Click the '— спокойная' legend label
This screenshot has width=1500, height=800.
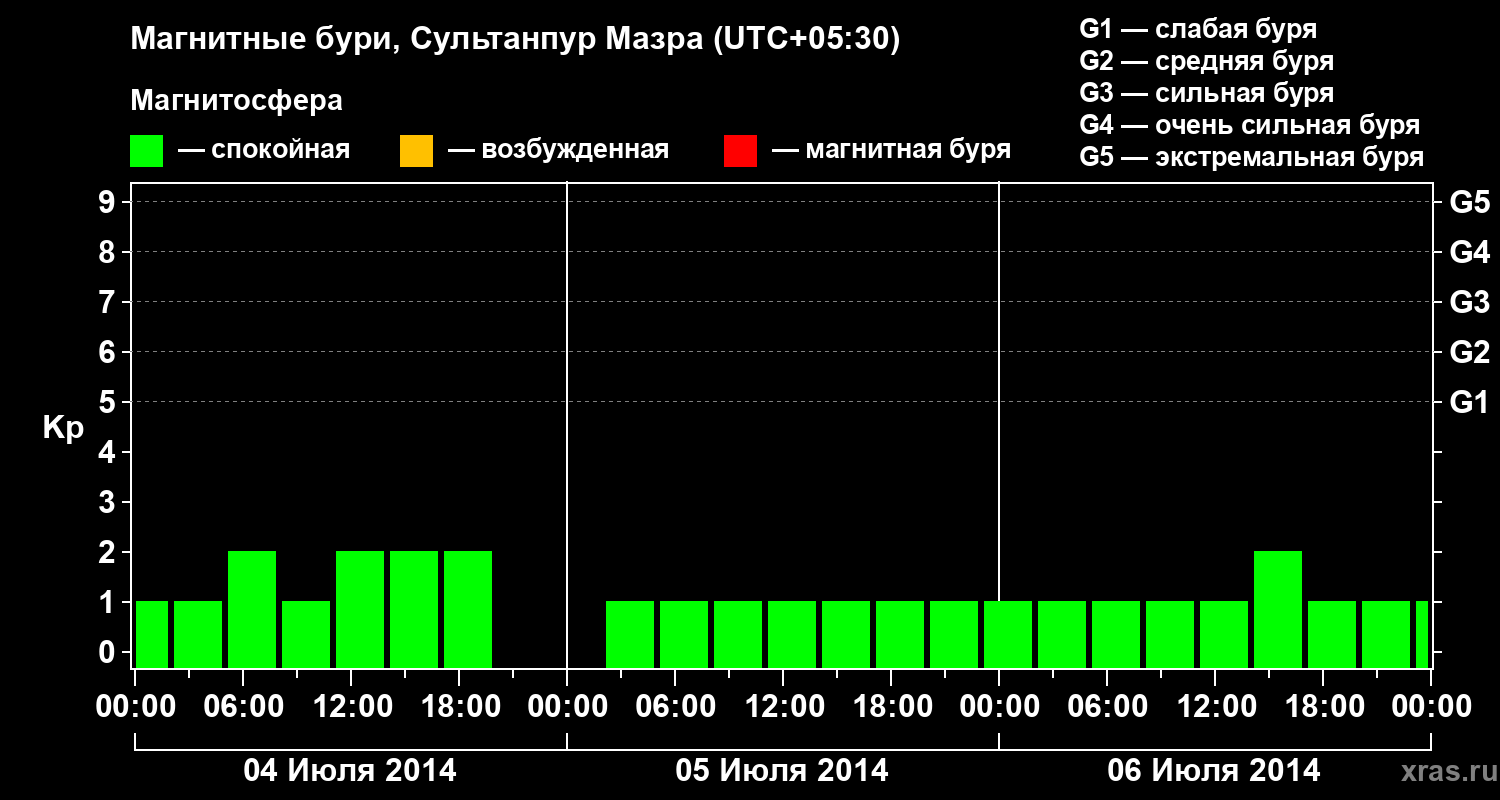tap(264, 150)
